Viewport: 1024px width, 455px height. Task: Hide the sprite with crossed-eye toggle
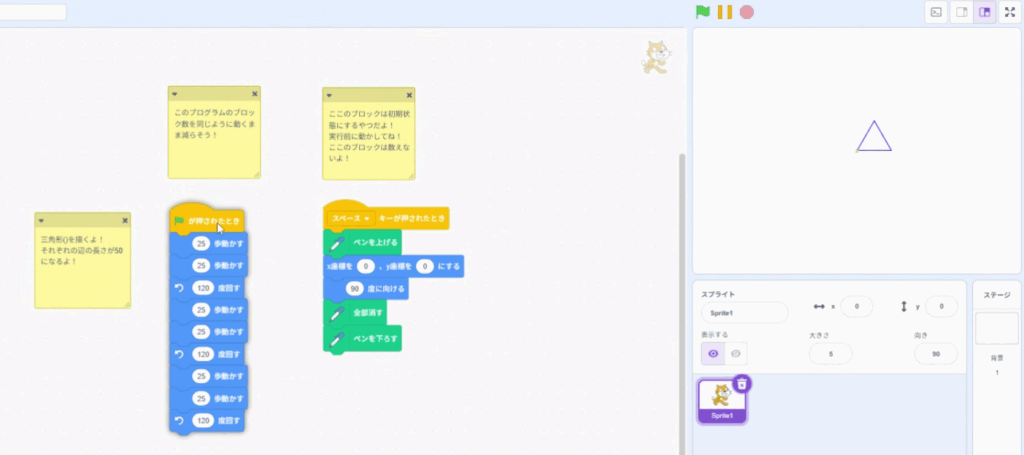point(736,353)
